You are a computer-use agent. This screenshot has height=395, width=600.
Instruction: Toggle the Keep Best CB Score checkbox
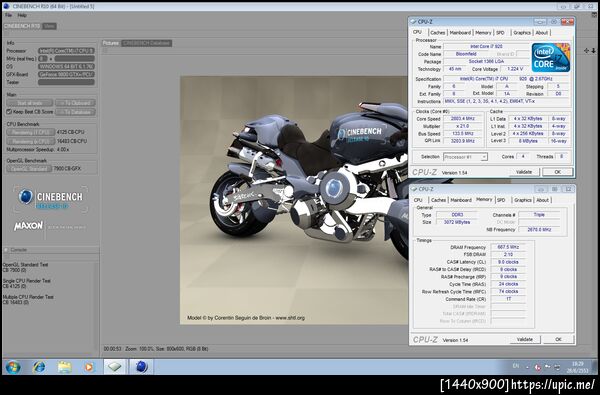(9, 112)
